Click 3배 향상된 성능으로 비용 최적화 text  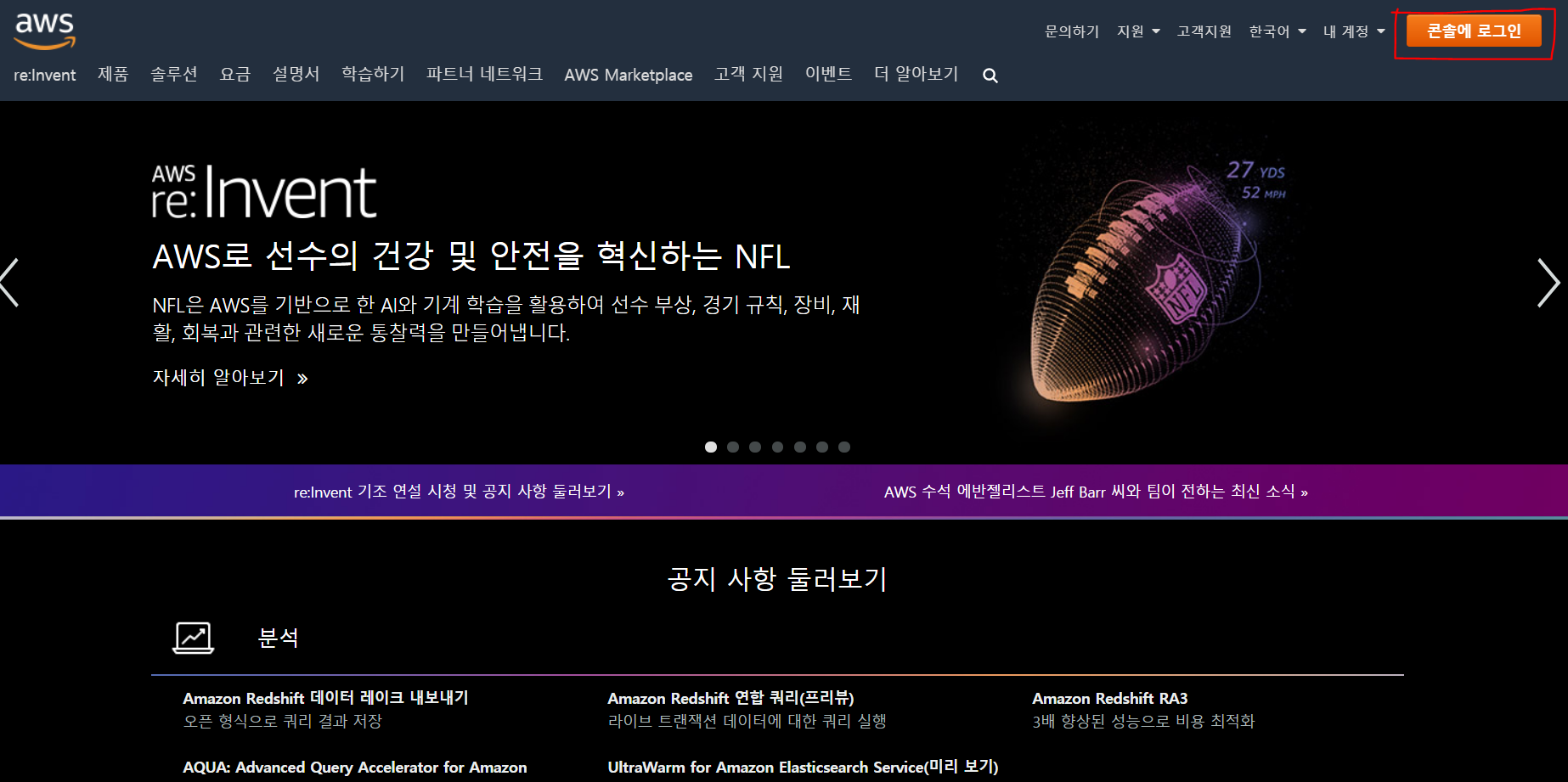click(1143, 721)
